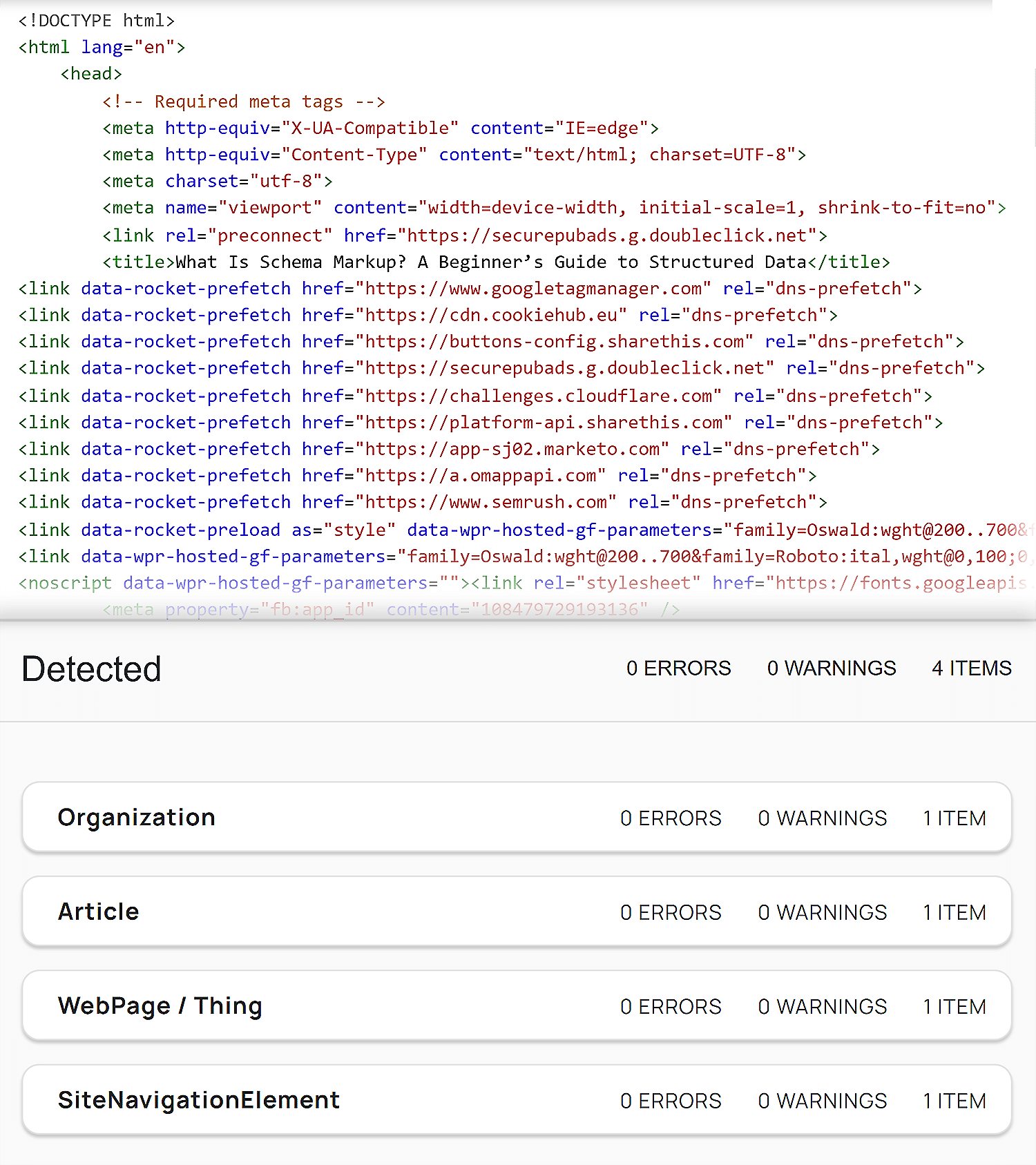
Task: Click the meta charset utf-8 line
Action: click(x=217, y=181)
